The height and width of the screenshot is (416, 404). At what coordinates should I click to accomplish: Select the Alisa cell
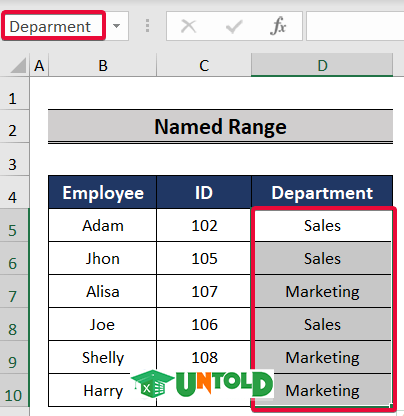(x=103, y=291)
